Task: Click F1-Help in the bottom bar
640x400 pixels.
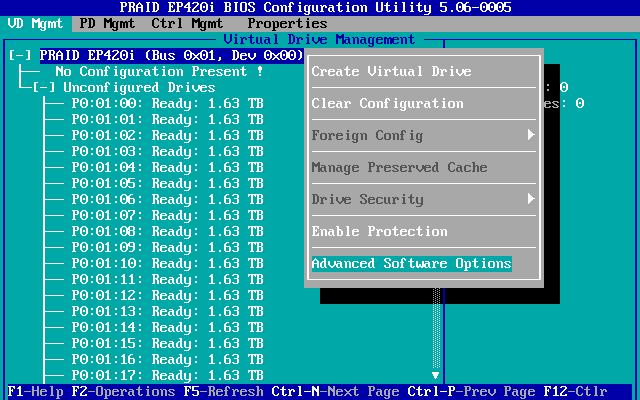Action: 36,392
